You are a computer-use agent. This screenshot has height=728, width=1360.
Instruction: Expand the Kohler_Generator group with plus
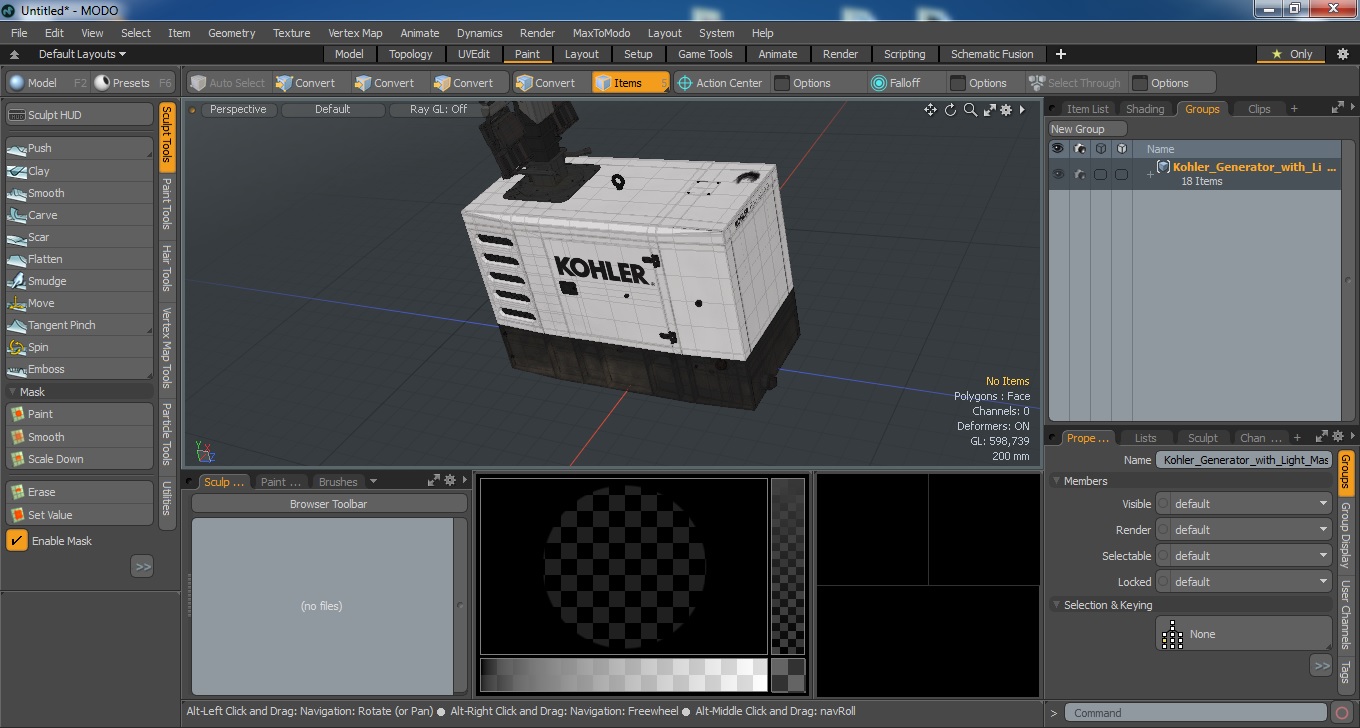tap(1150, 174)
